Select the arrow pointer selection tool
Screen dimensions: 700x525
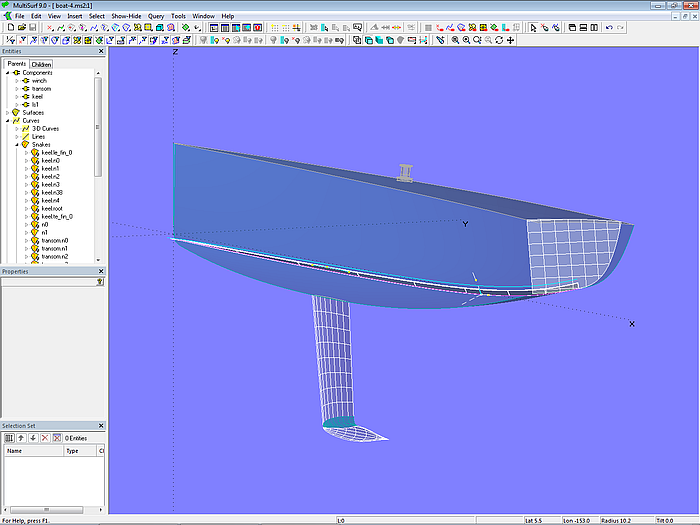[x=533, y=28]
